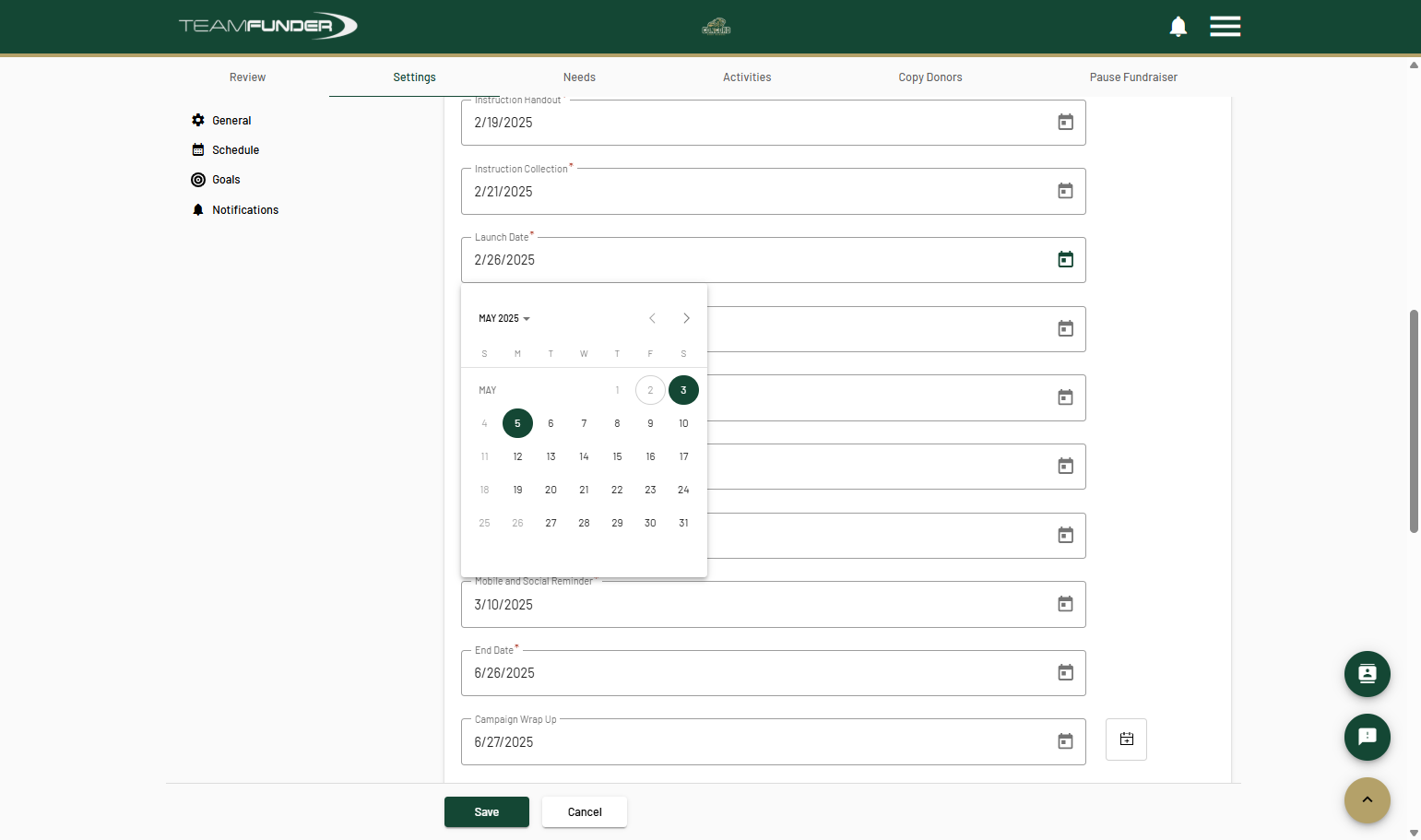Screen dimensions: 1421x840
Task: Go to next month in calendar
Action: [x=686, y=318]
